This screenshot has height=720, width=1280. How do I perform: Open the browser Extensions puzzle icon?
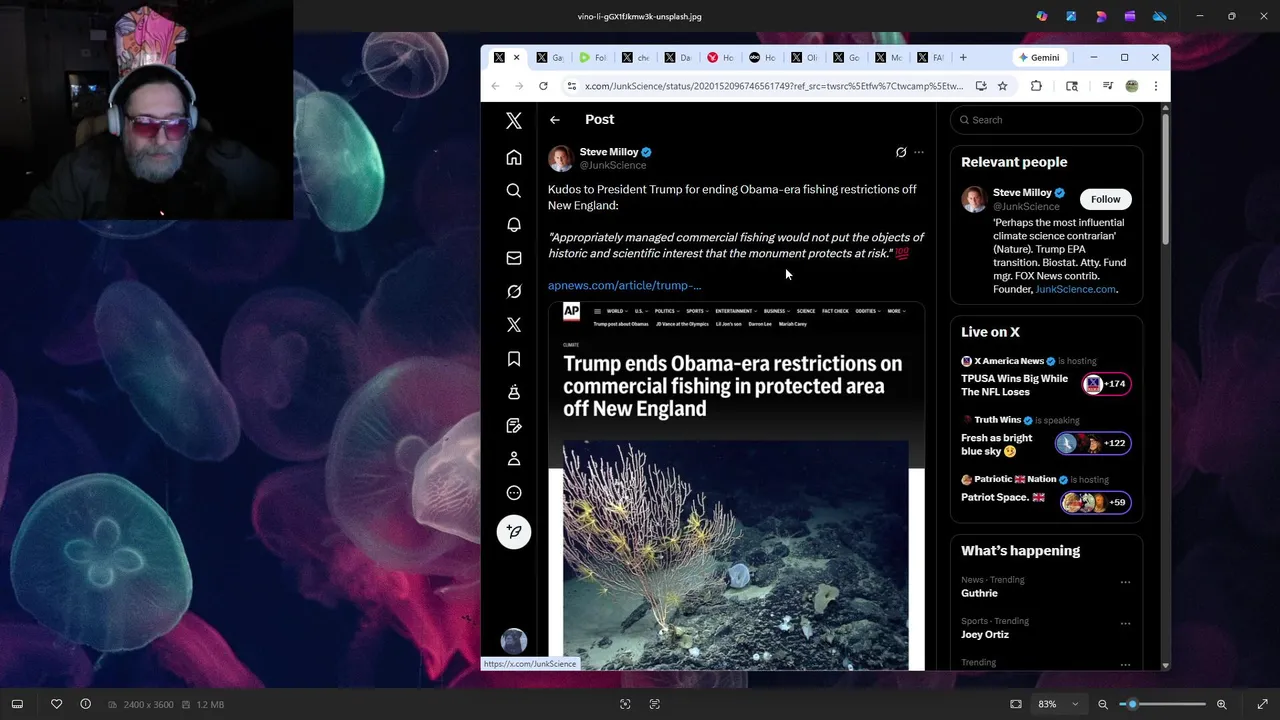pos(1036,86)
